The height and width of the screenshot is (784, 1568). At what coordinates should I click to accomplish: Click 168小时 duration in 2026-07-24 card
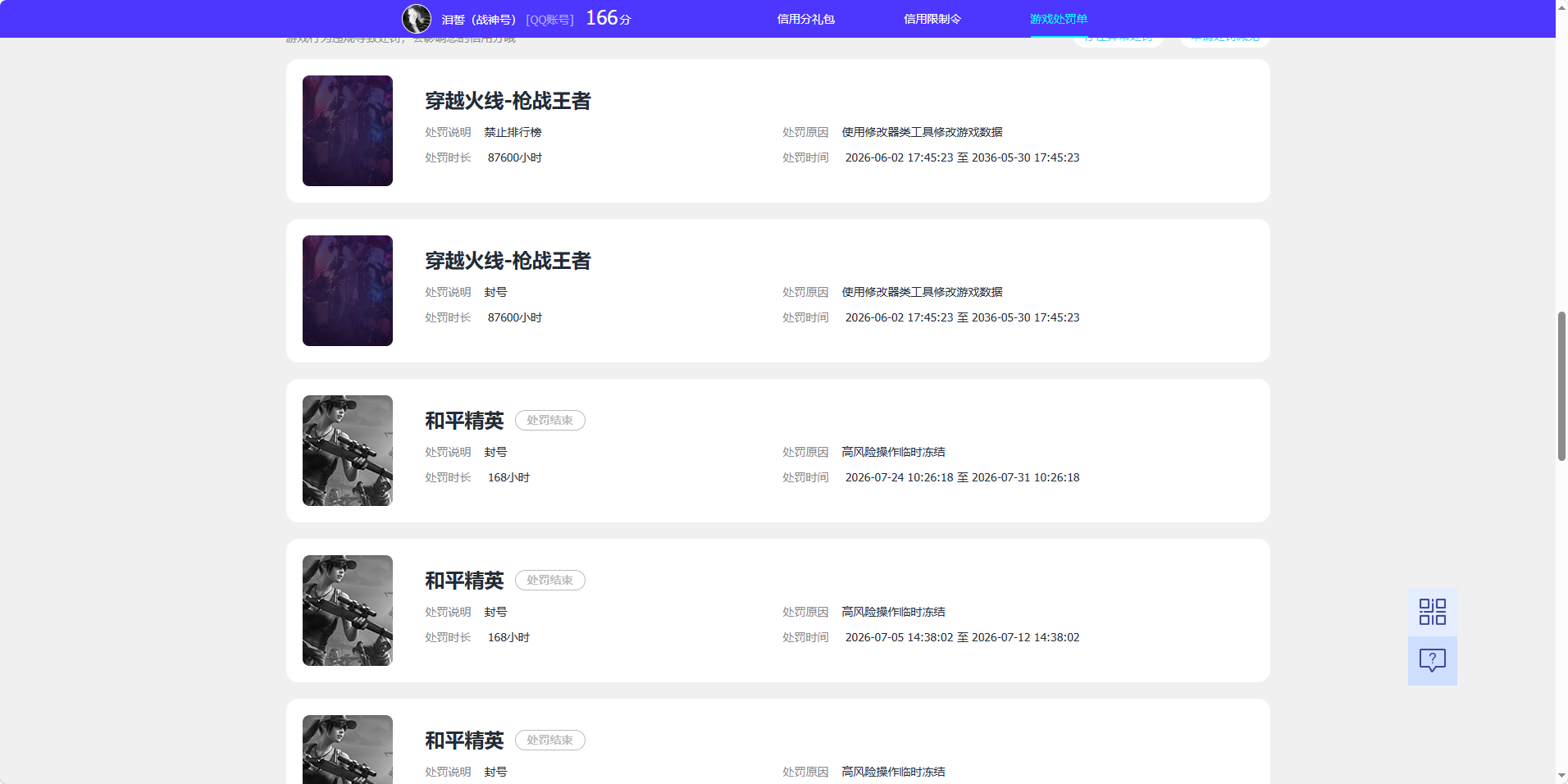[x=508, y=477]
